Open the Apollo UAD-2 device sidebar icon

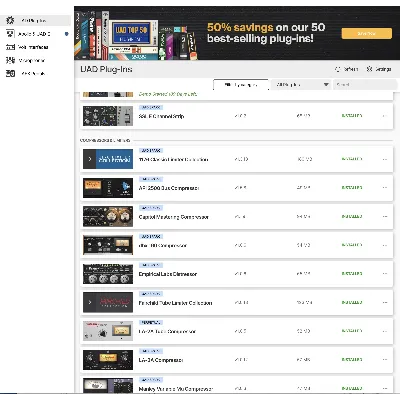coord(10,34)
